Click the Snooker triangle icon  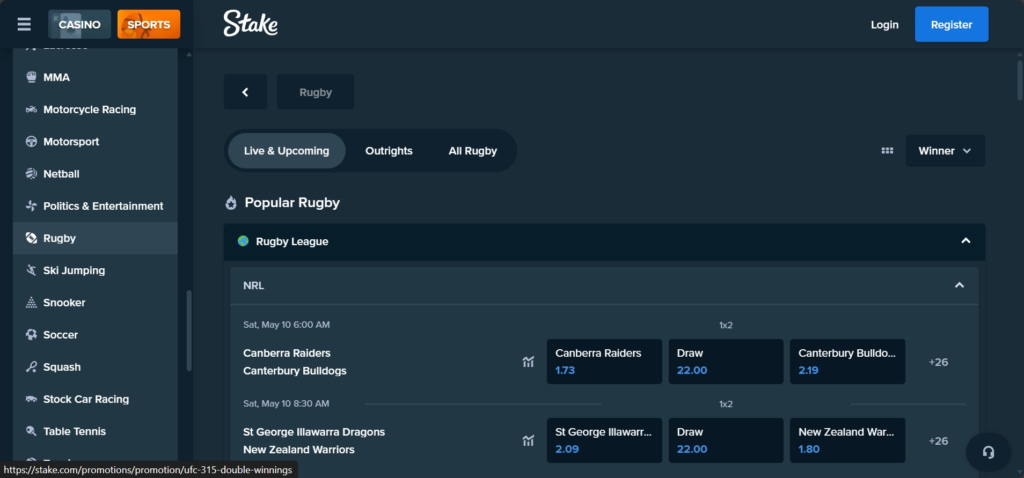pos(31,302)
